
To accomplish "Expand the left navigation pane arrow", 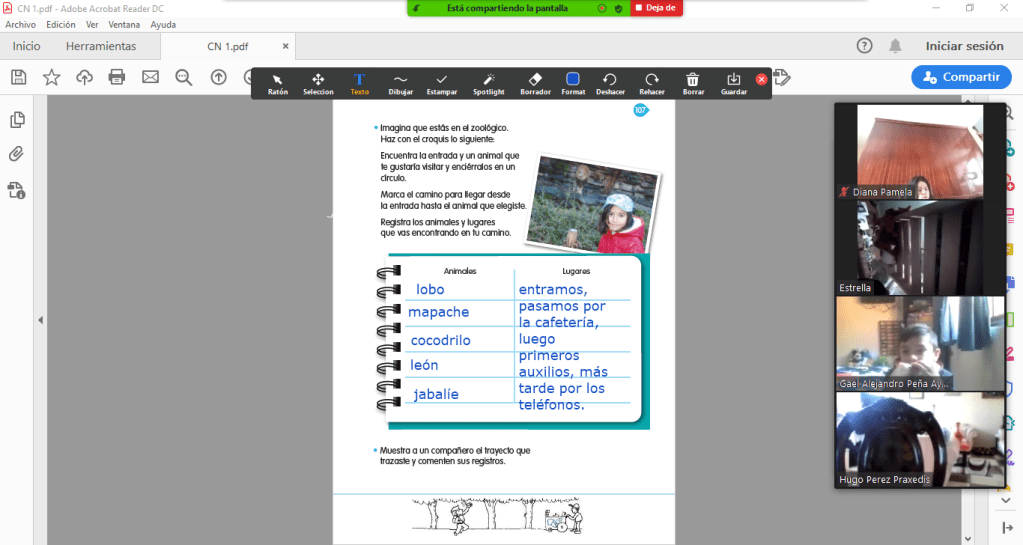I will click(41, 320).
